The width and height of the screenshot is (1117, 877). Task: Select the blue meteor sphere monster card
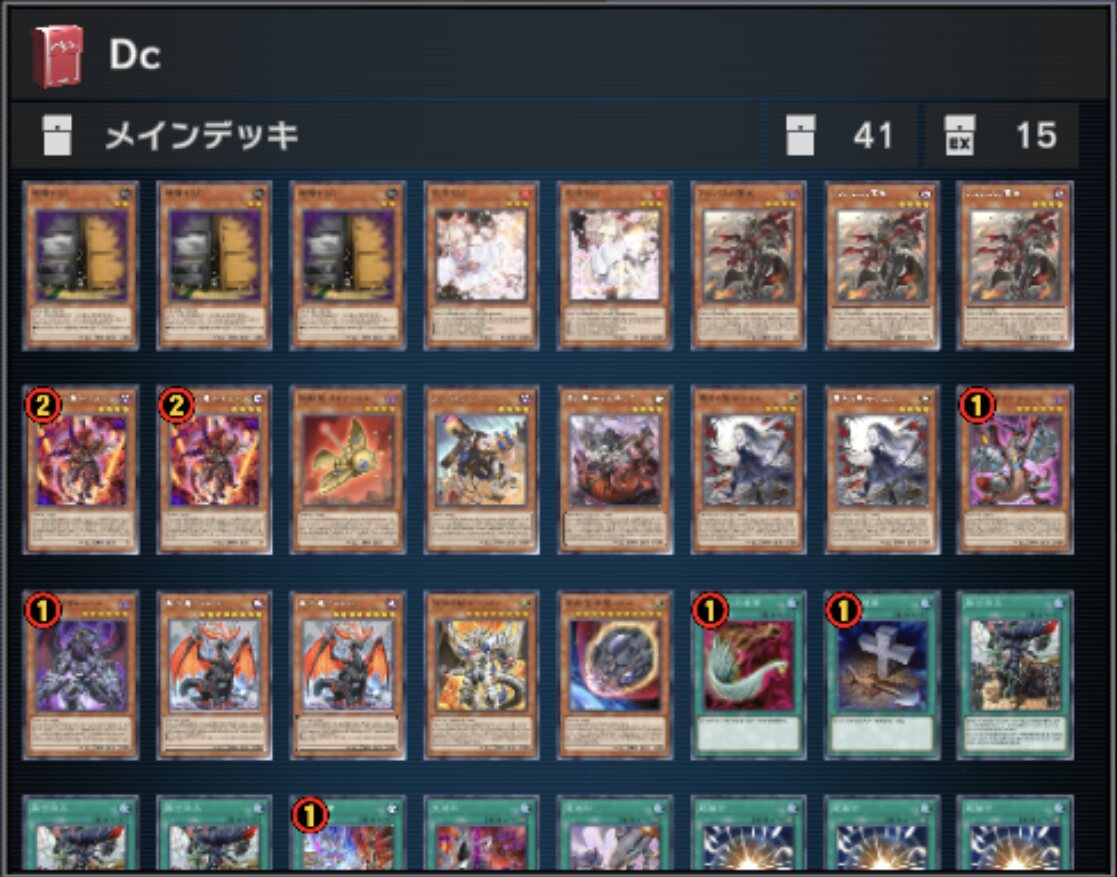click(615, 675)
